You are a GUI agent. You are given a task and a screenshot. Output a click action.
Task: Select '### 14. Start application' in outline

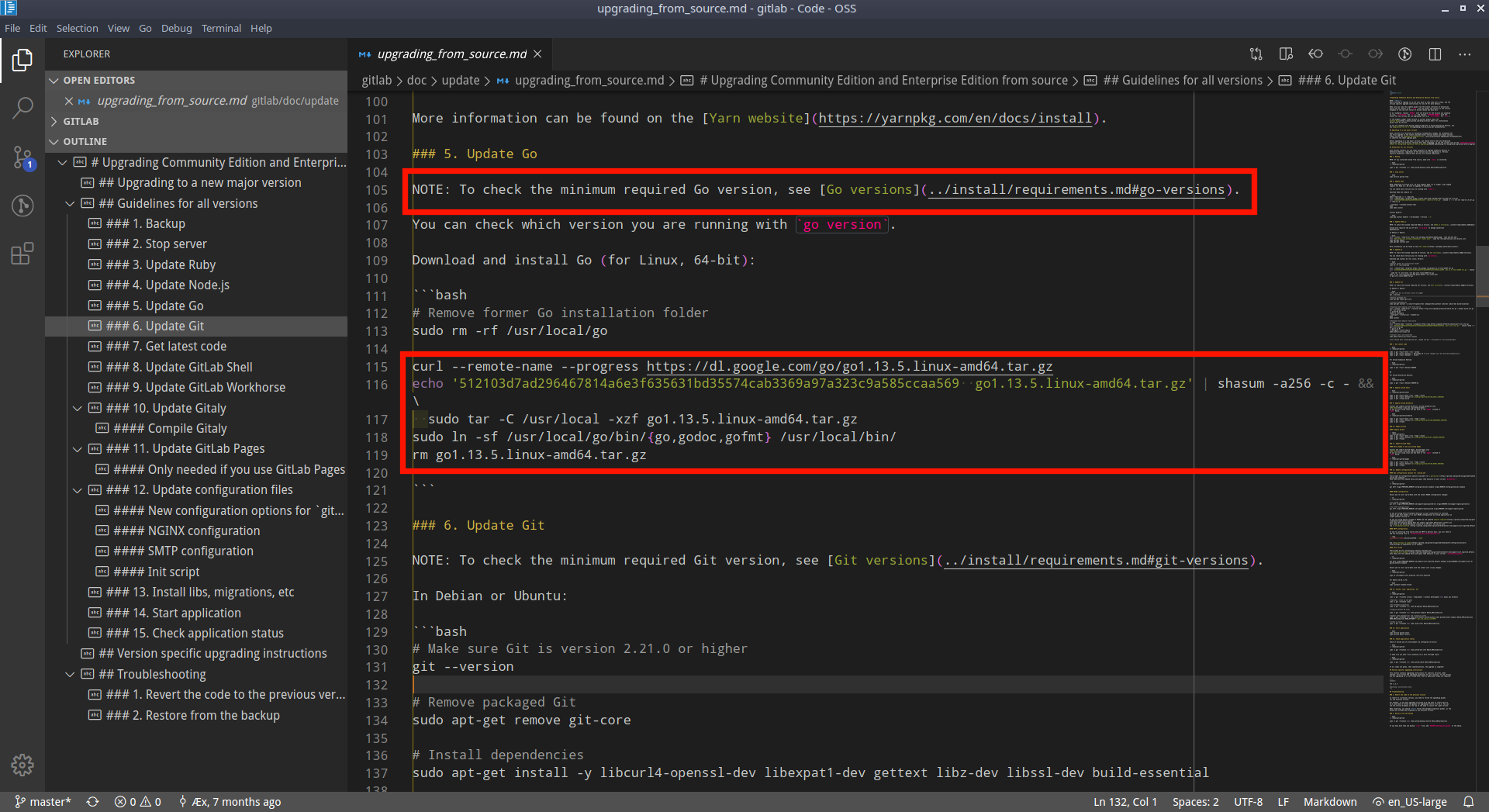click(x=196, y=613)
